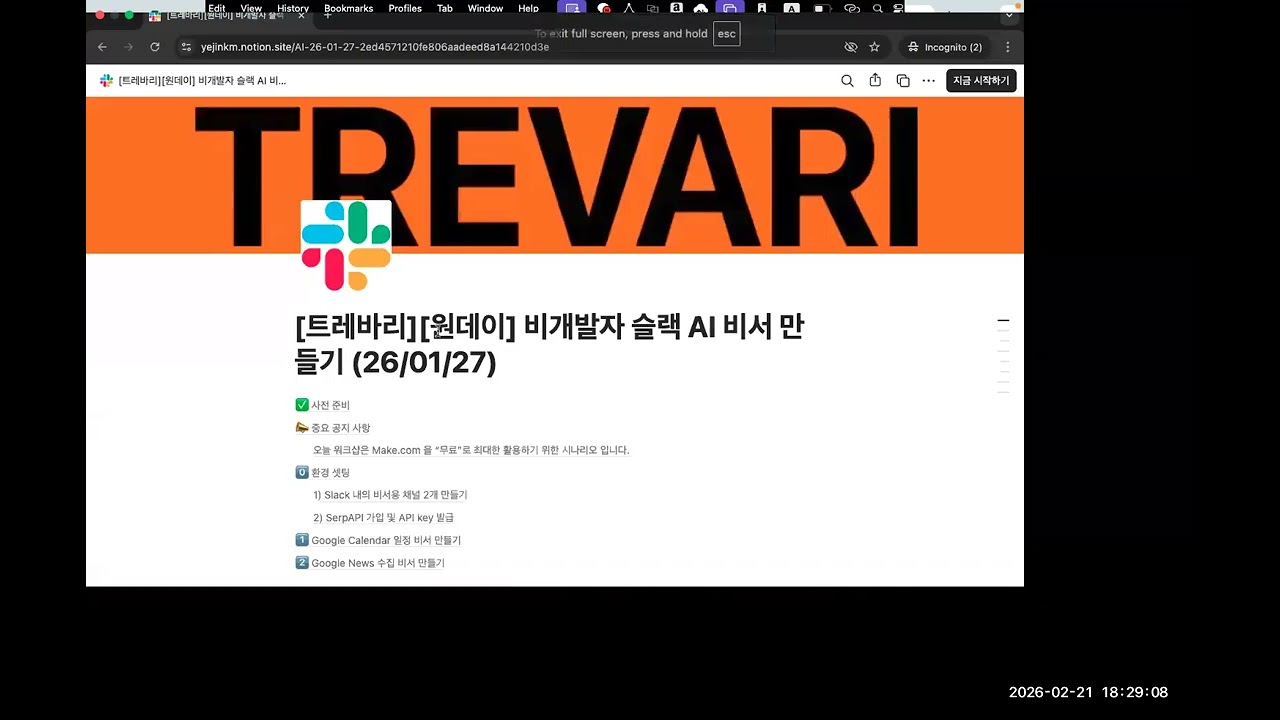Click 'SerpAPI 가입 및 API key 발급' link

click(x=383, y=518)
